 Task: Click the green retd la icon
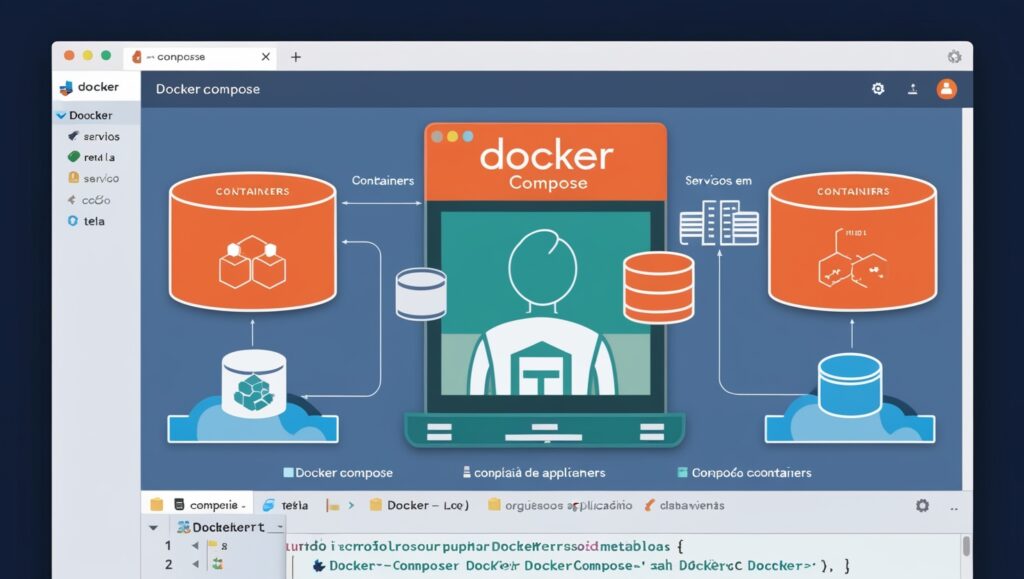[x=74, y=157]
